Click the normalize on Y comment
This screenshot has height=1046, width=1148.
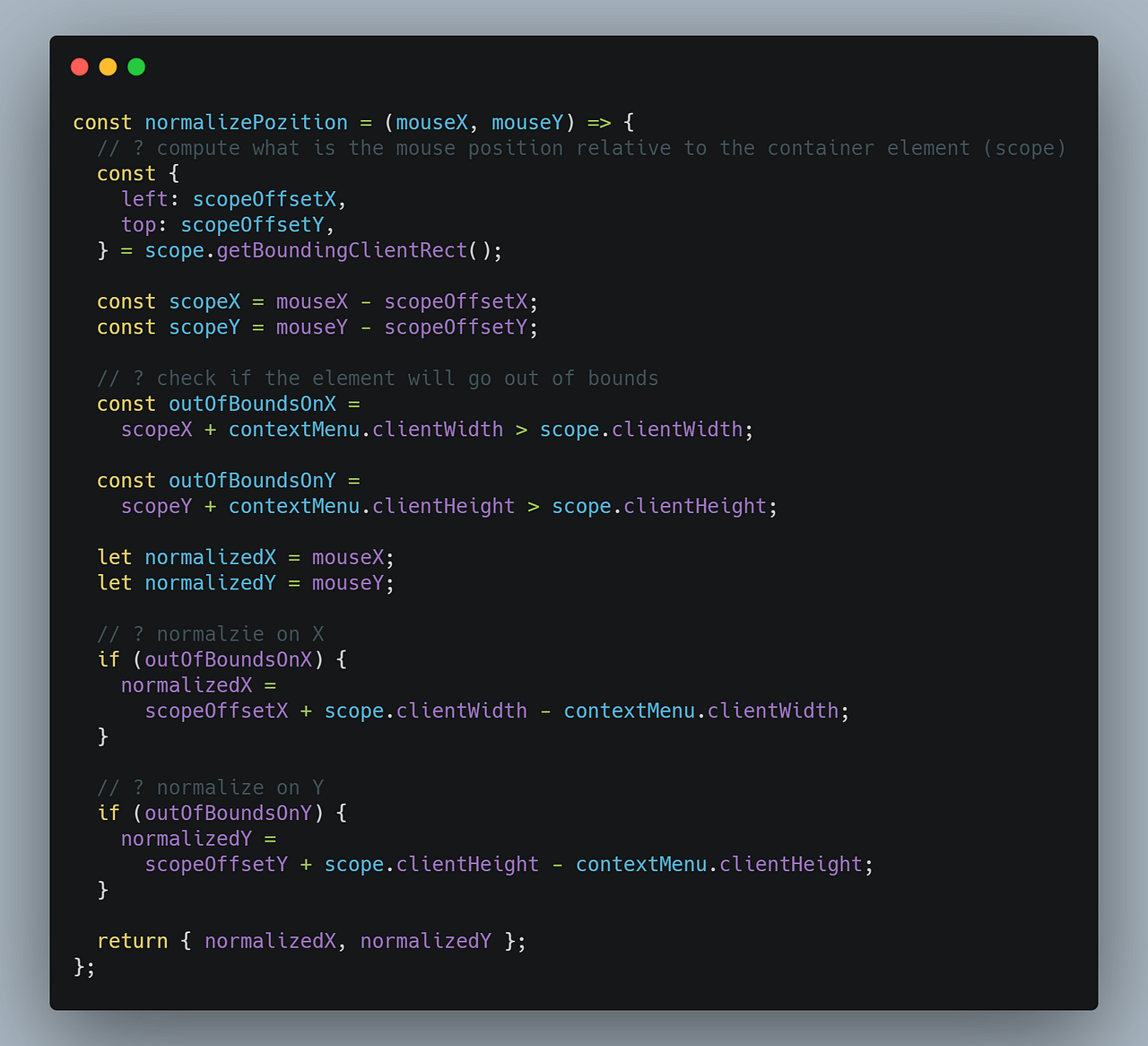[x=211, y=787]
